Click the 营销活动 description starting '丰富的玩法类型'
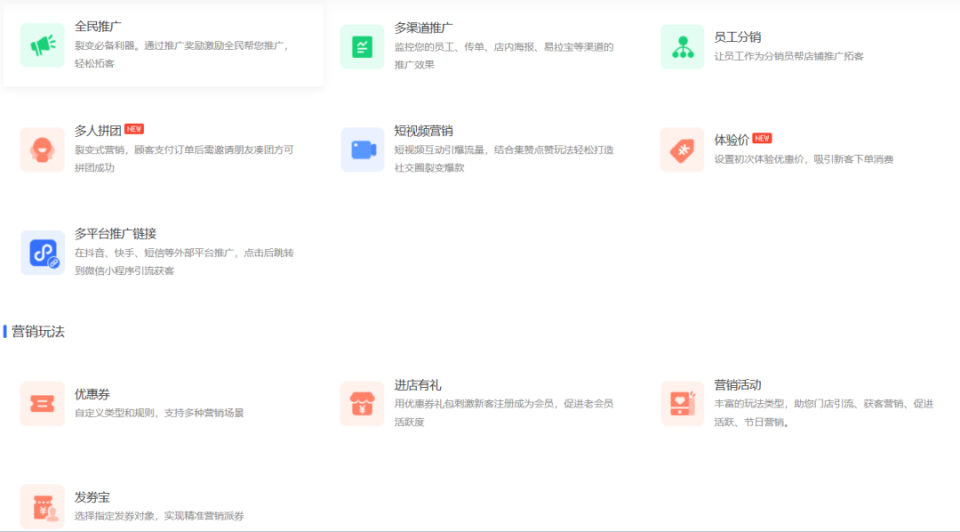 823,413
